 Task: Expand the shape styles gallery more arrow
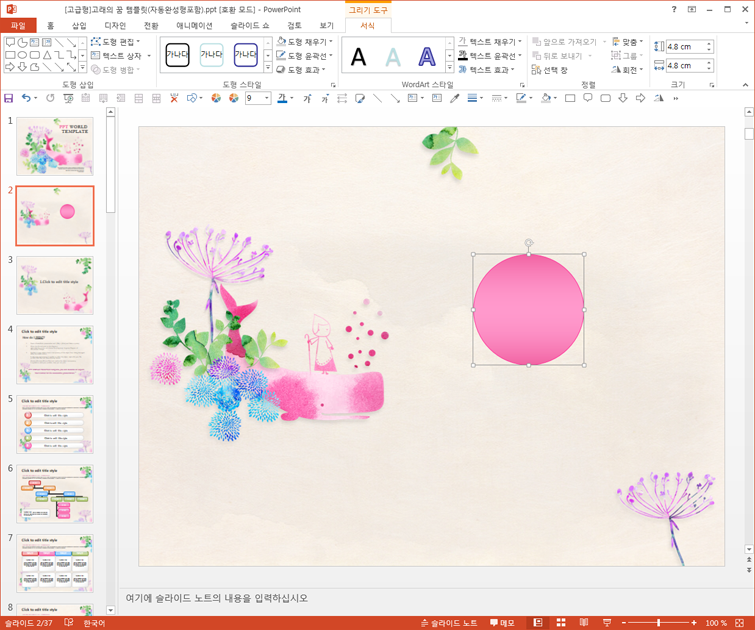268,68
